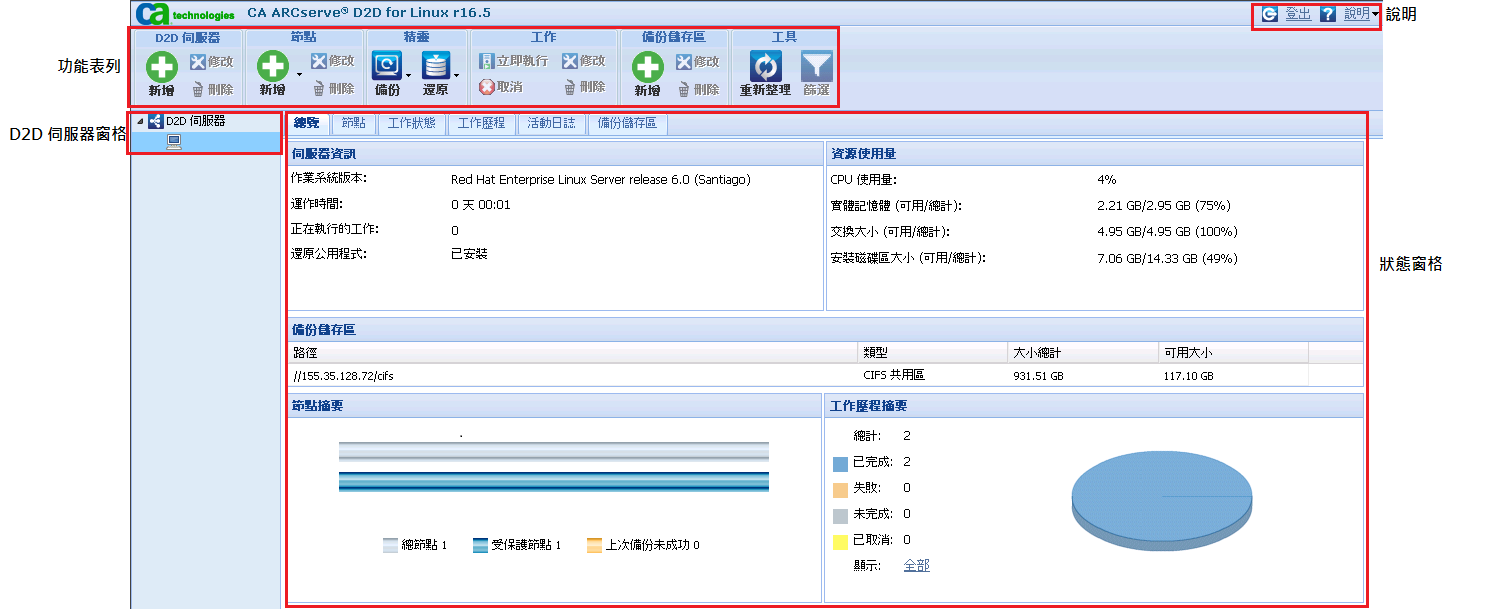
Task: Click the 可用大小 column header
Action: [1232, 353]
